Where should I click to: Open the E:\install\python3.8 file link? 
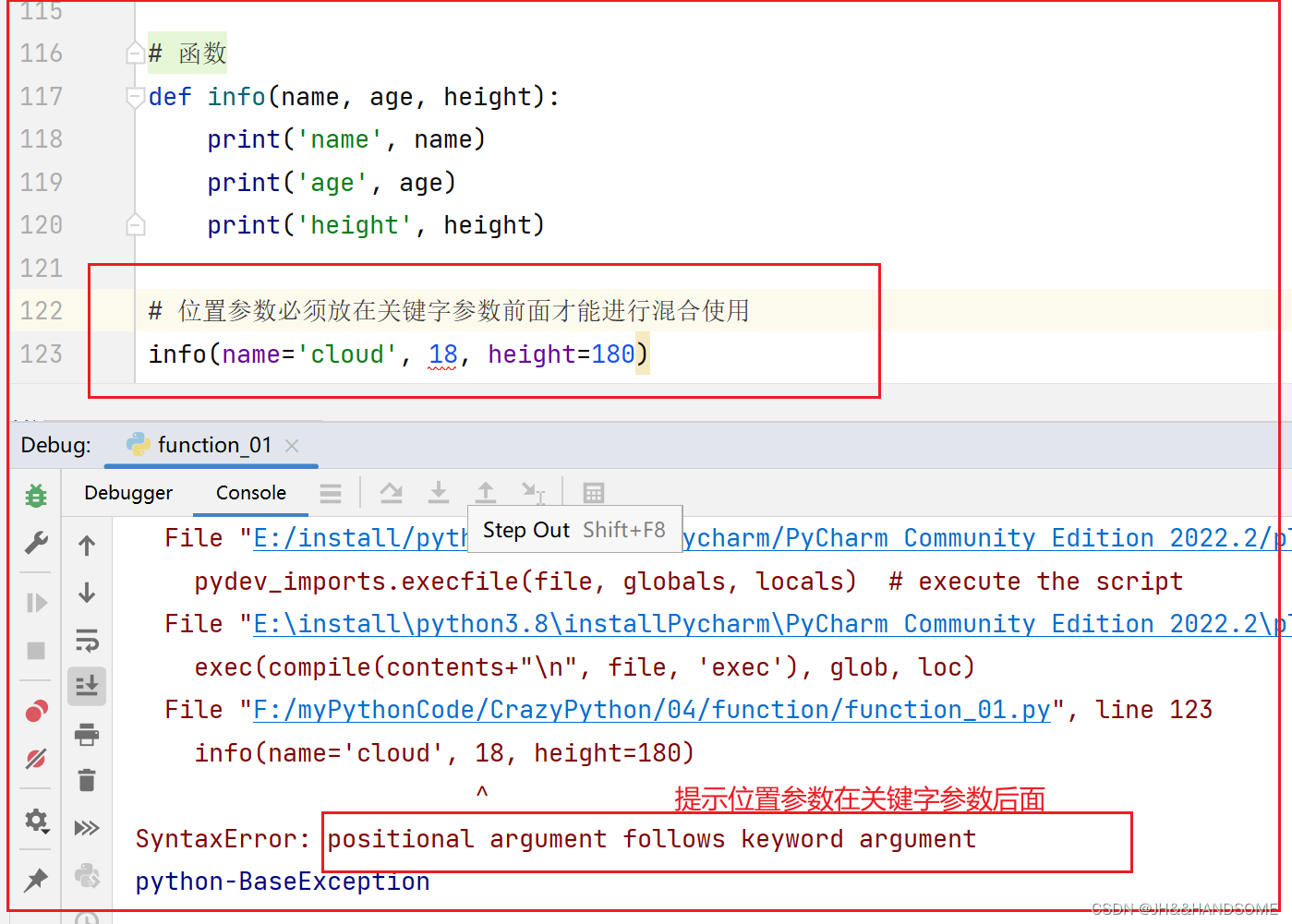pos(772,624)
